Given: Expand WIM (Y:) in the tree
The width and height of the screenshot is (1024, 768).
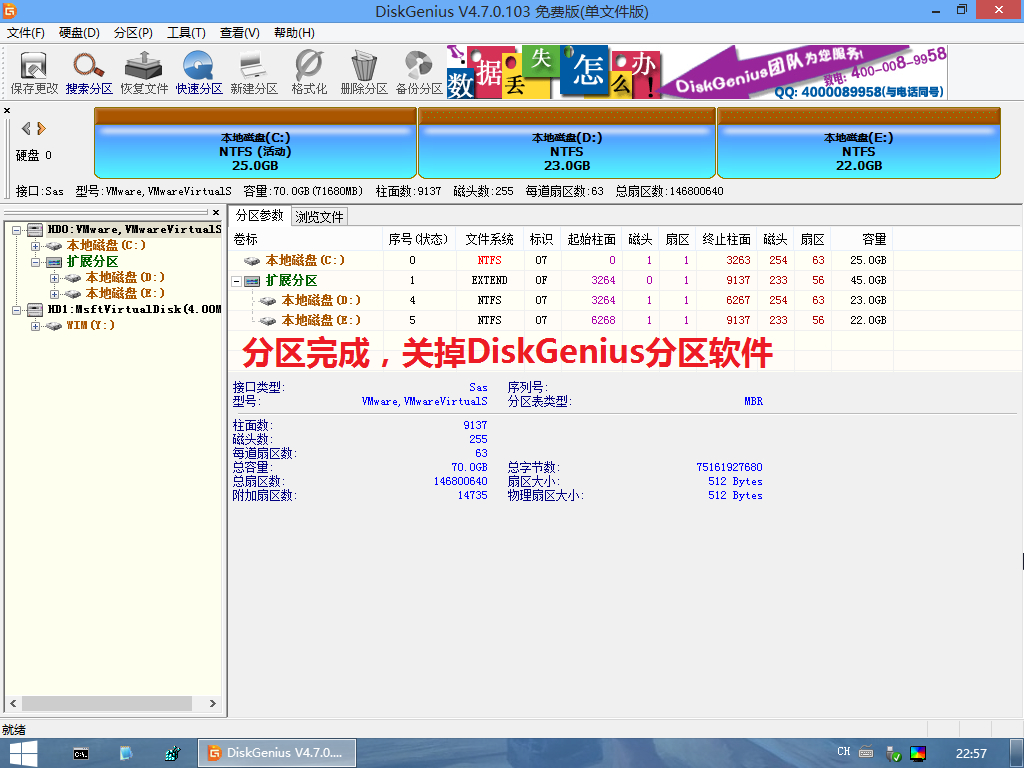Looking at the screenshot, I should point(36,326).
